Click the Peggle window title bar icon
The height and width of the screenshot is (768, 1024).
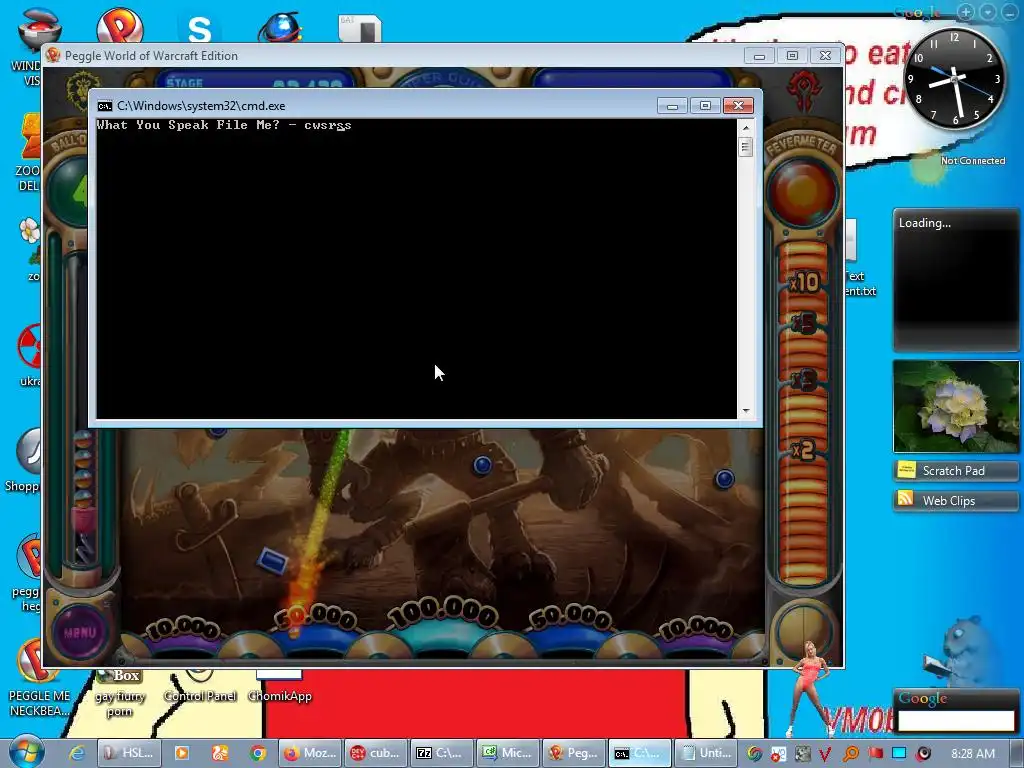54,56
